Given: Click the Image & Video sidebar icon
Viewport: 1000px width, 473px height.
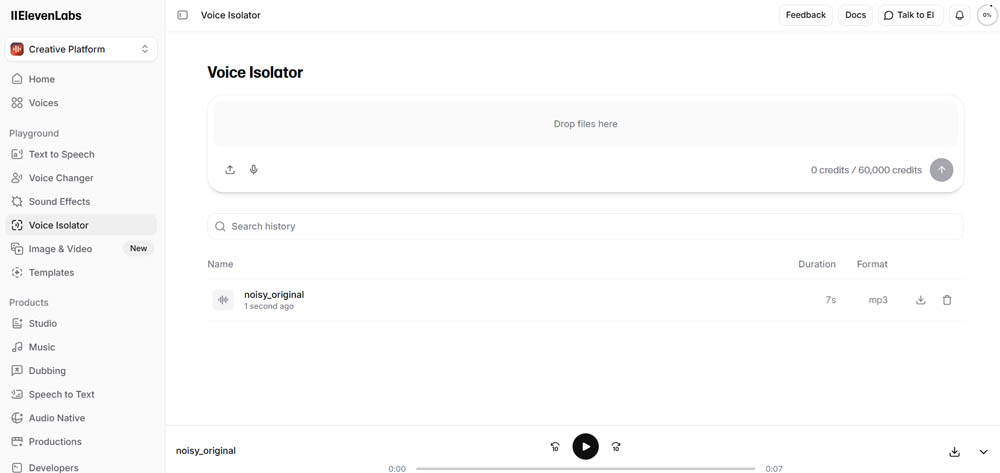Looking at the screenshot, I should tap(17, 249).
